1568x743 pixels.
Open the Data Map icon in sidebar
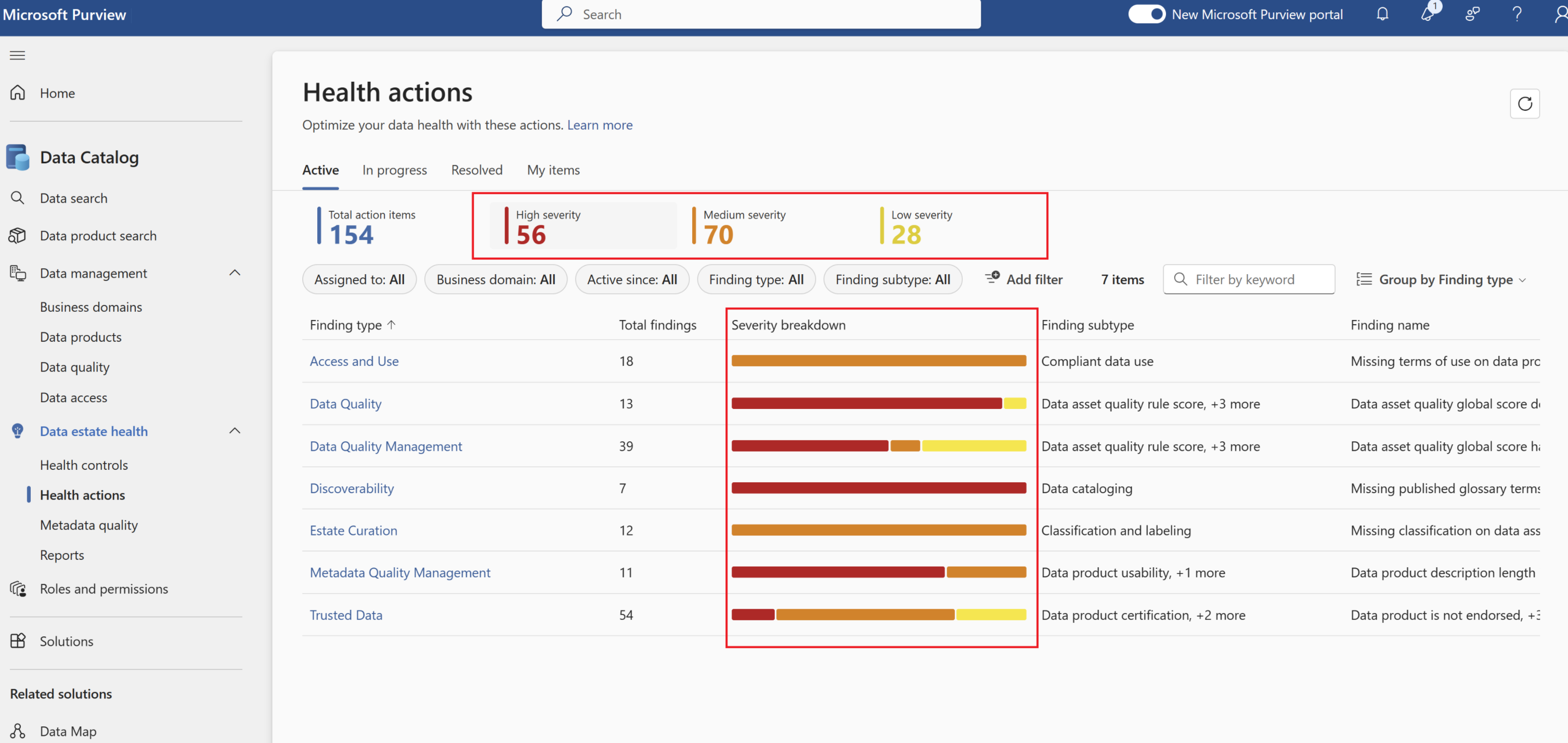(18, 730)
